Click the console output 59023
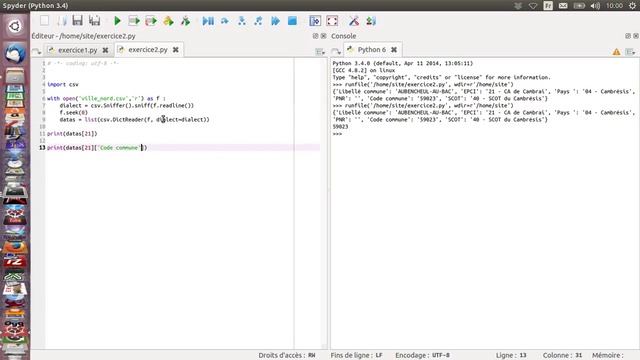 (340, 127)
